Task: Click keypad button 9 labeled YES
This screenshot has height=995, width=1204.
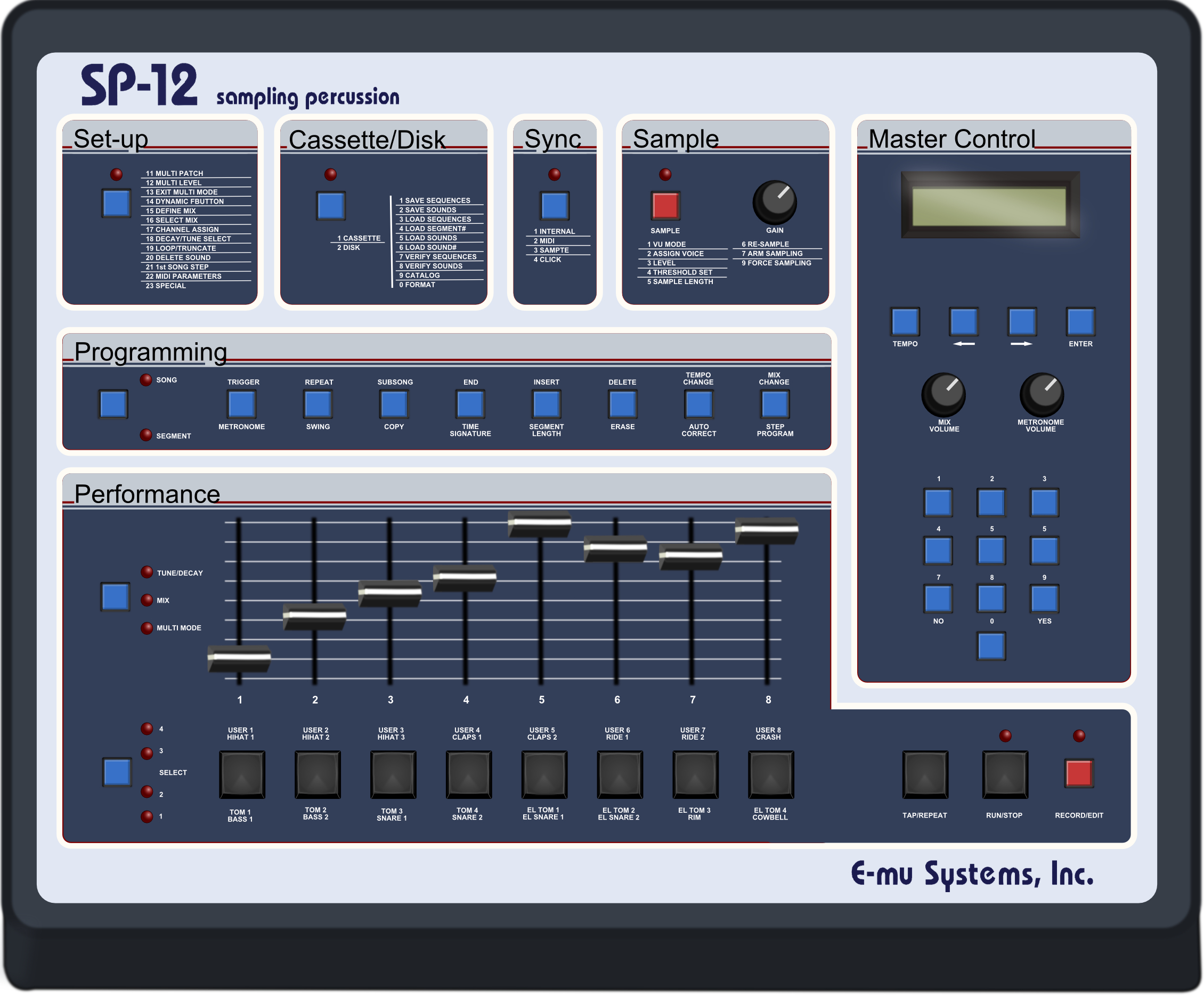Action: (1044, 598)
